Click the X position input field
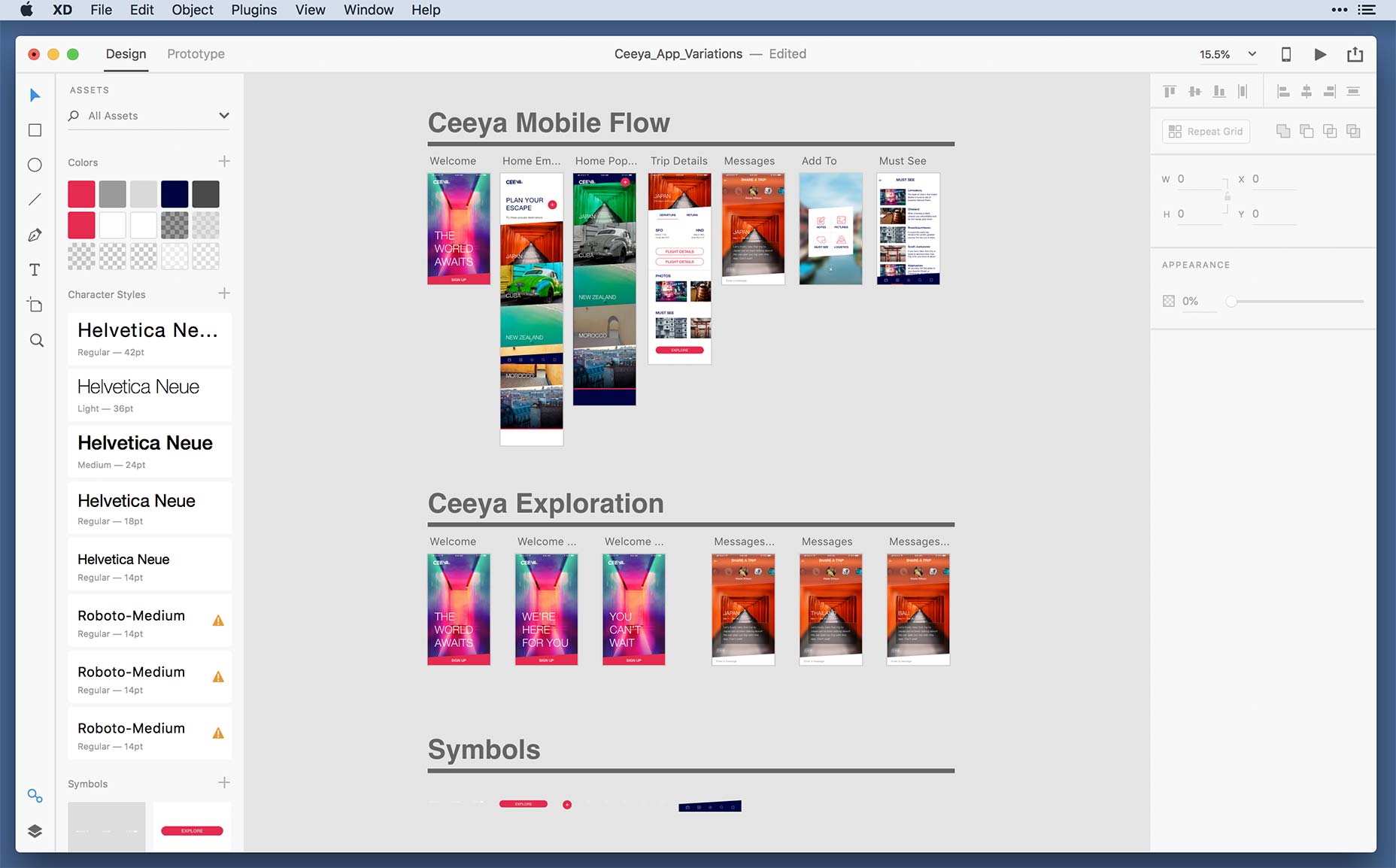This screenshot has width=1396, height=868. pyautogui.click(x=1273, y=179)
